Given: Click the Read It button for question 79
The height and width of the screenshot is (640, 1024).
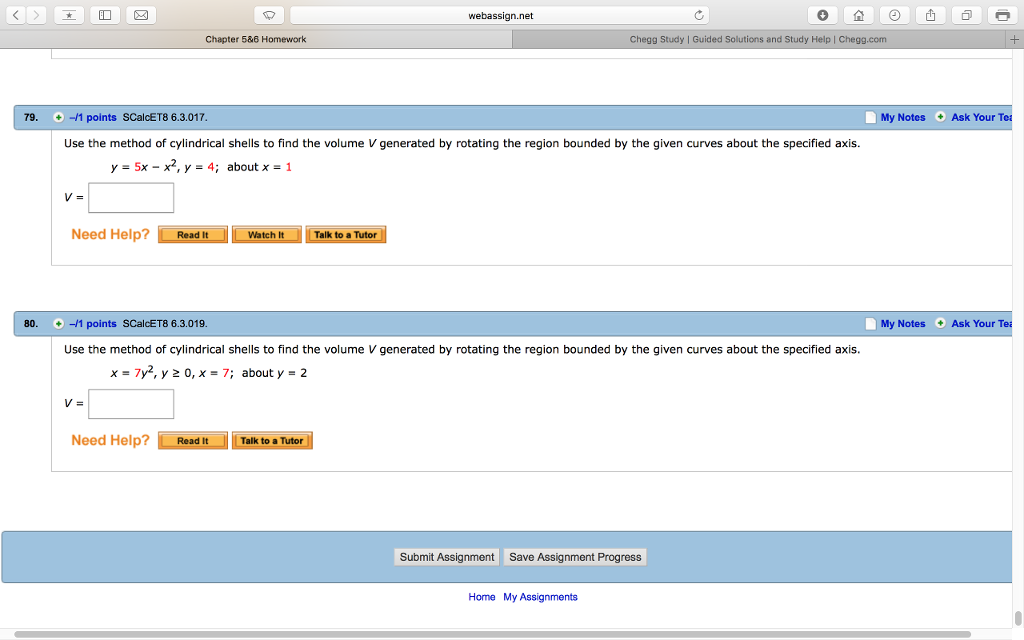Looking at the screenshot, I should tap(192, 234).
